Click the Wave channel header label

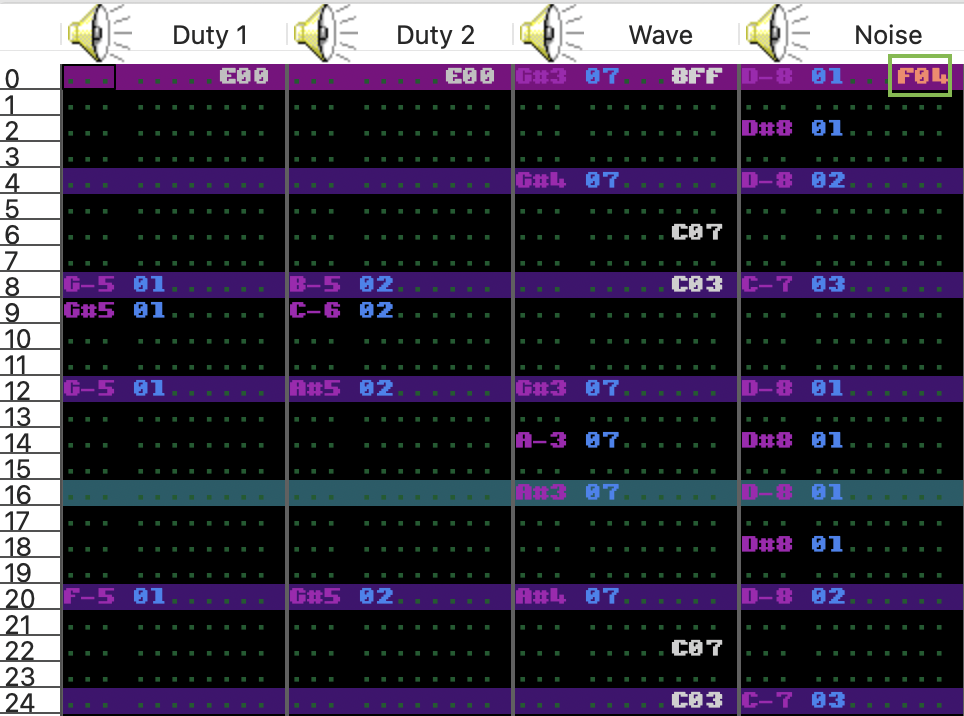click(660, 35)
